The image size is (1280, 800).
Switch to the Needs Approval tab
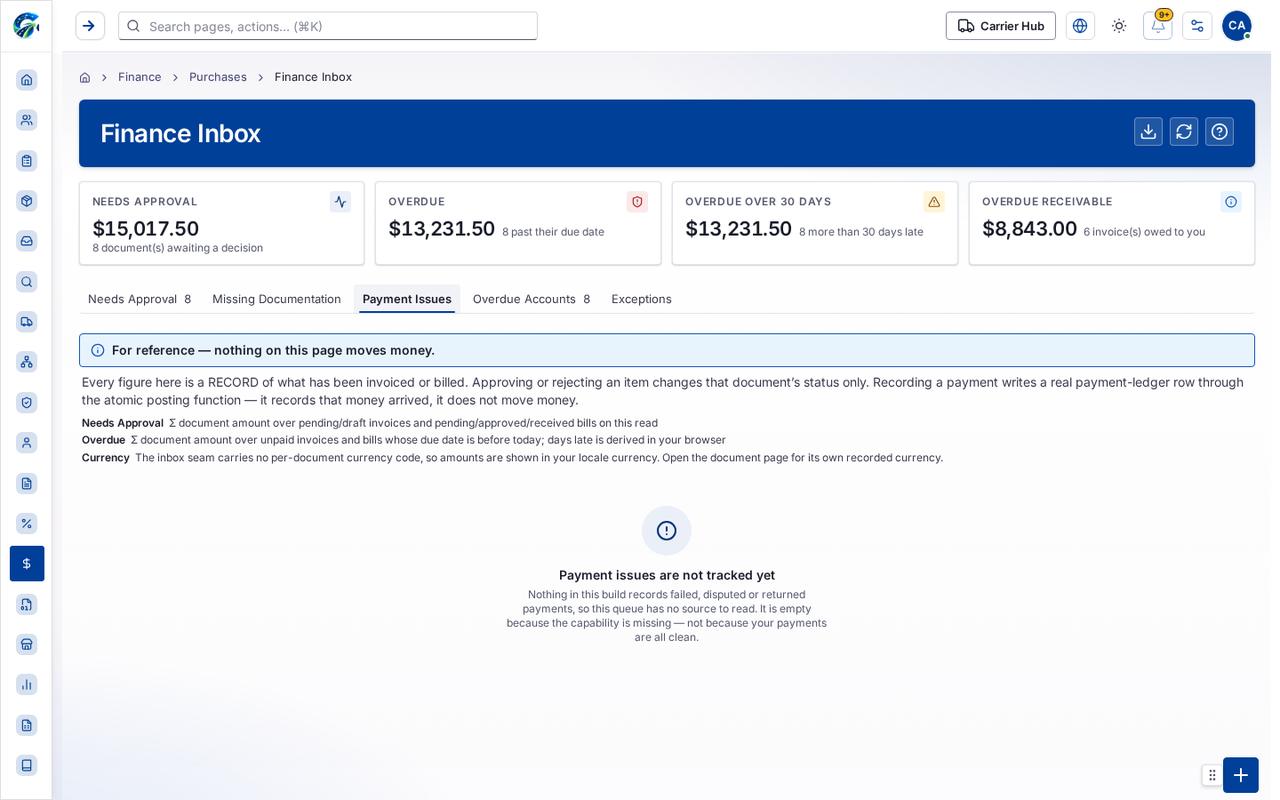[x=139, y=299]
